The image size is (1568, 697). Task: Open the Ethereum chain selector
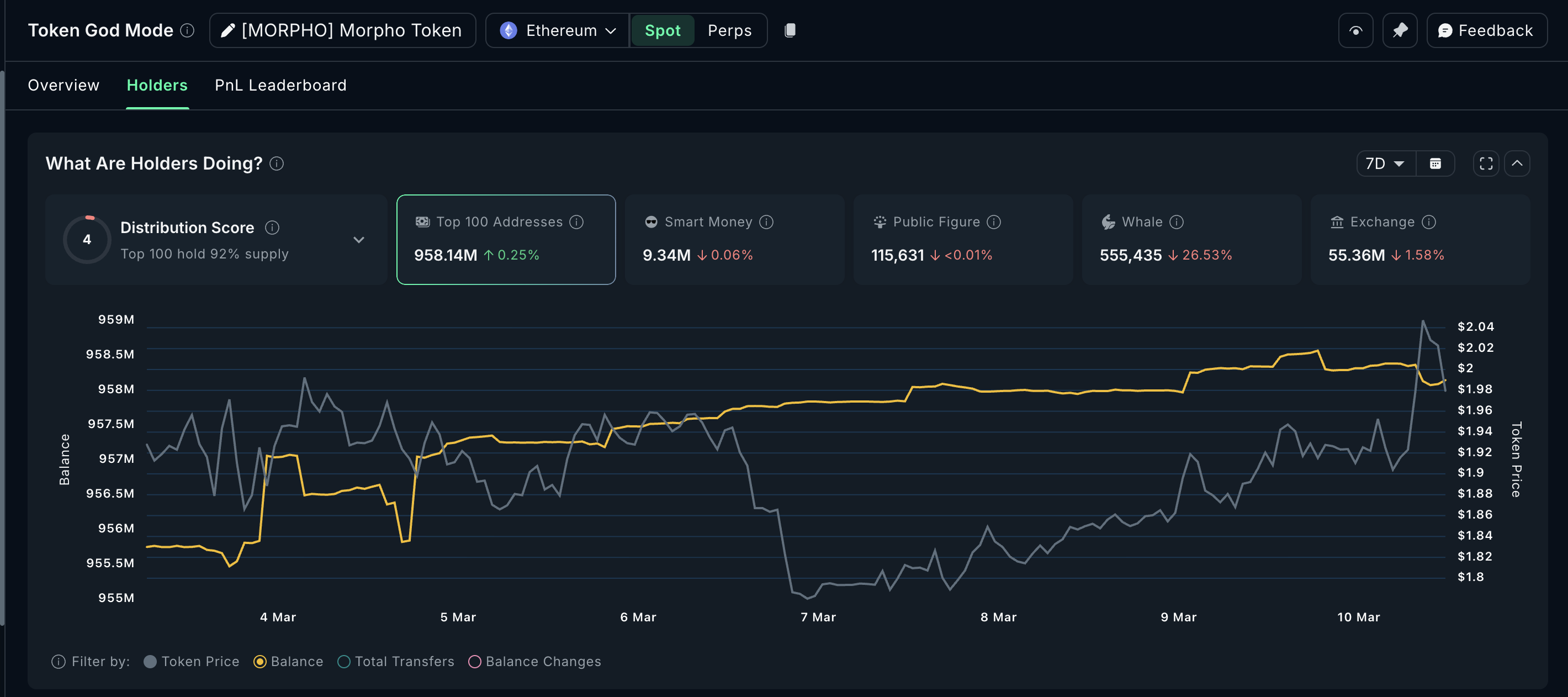point(556,30)
